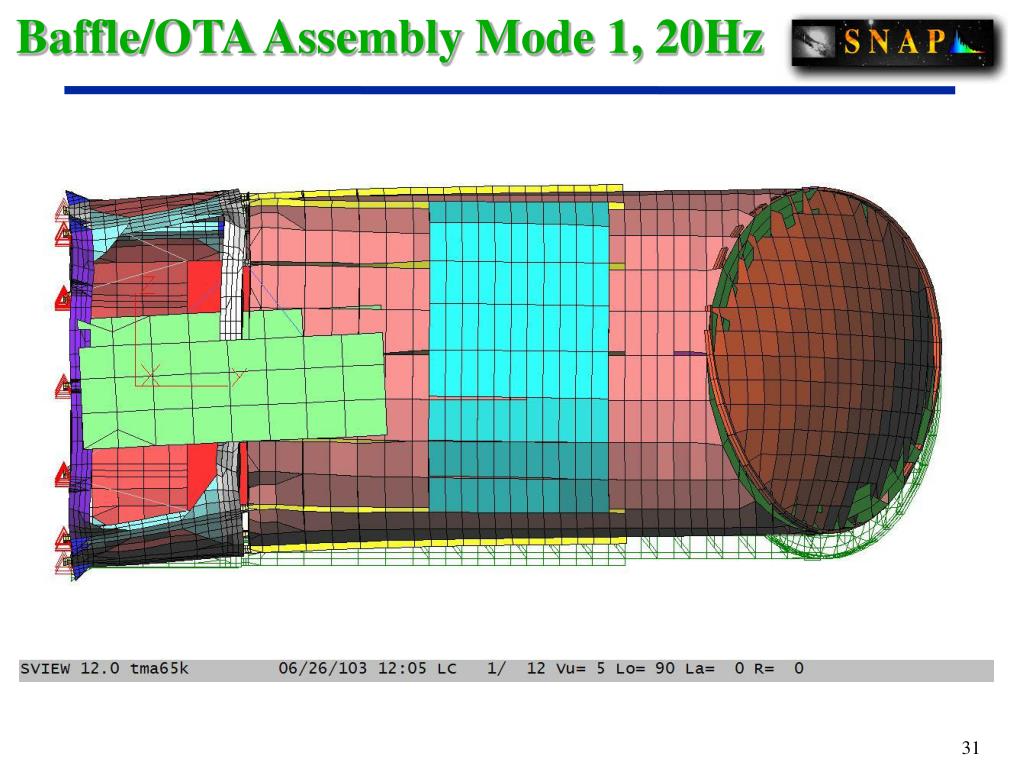Click the "06/26/103 12:05" timestamp text
Image resolution: width=1023 pixels, height=780 pixels.
coord(354,668)
